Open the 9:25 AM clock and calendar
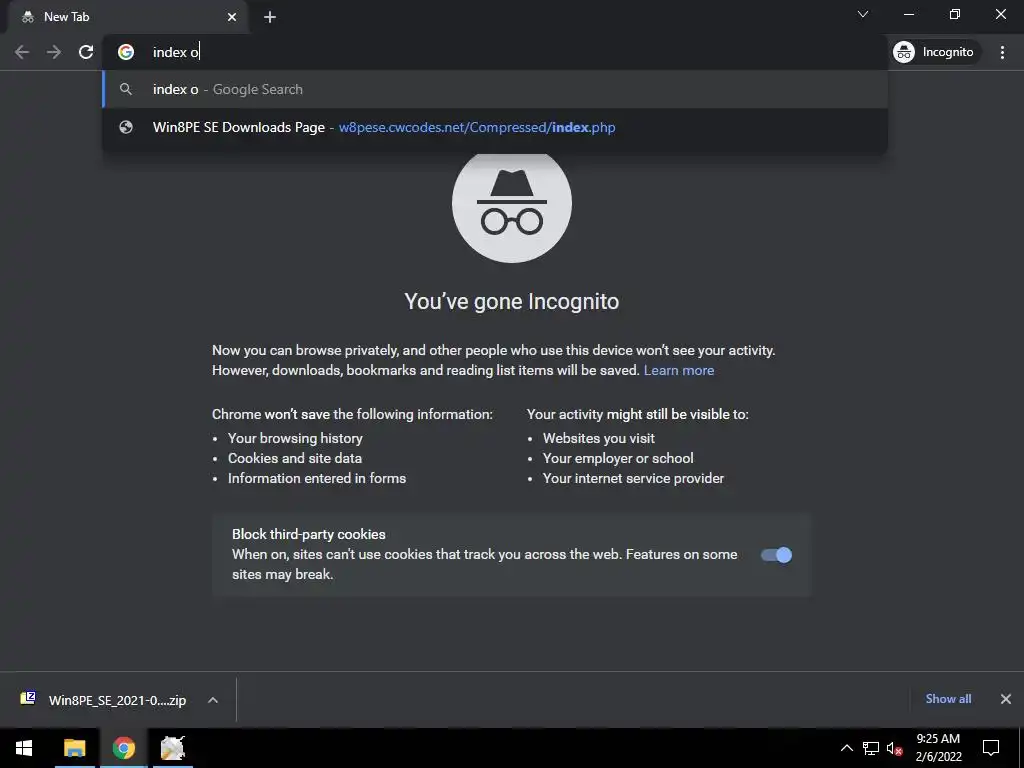 click(x=938, y=748)
